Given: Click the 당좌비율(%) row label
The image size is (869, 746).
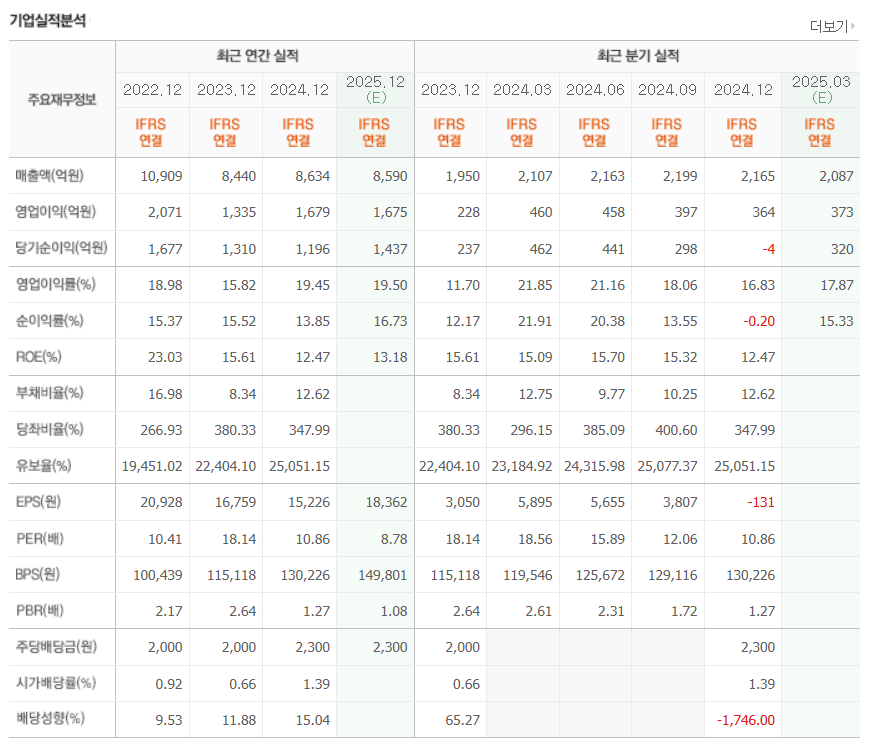Looking at the screenshot, I should pyautogui.click(x=49, y=429).
